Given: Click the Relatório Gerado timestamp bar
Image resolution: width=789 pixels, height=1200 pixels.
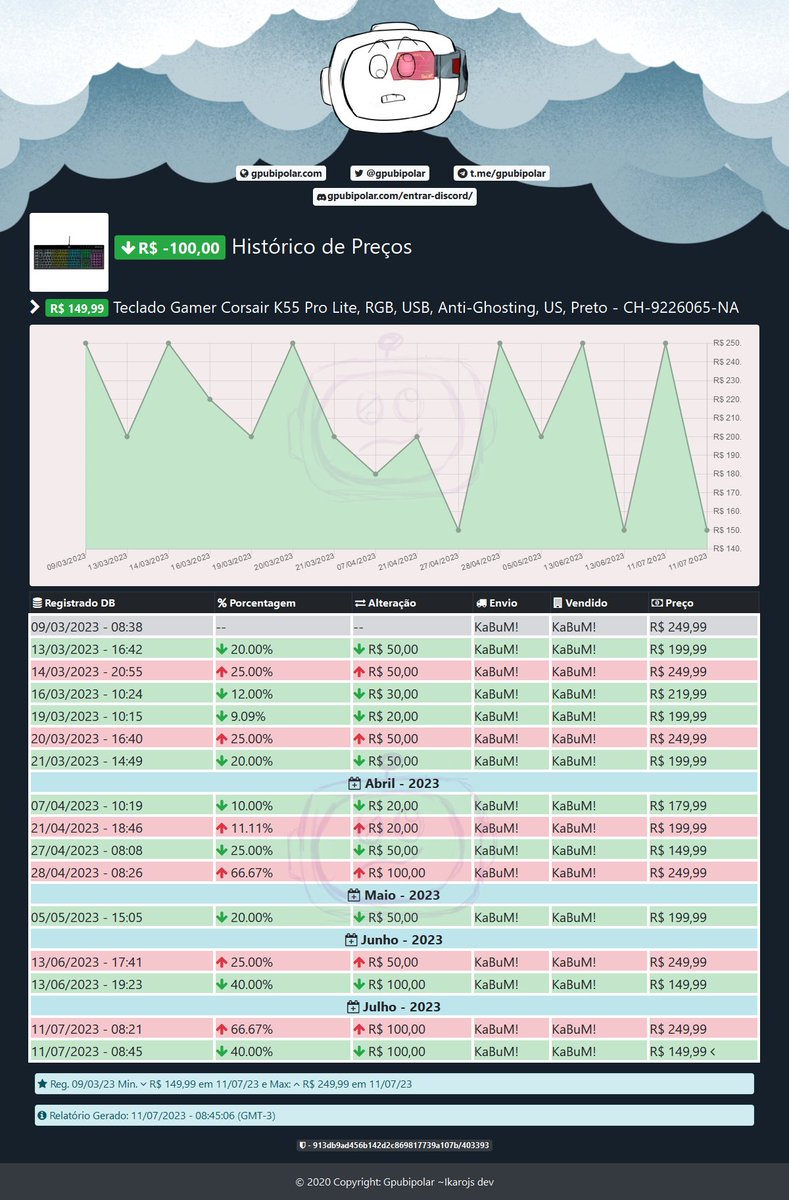Looking at the screenshot, I should tap(394, 1115).
